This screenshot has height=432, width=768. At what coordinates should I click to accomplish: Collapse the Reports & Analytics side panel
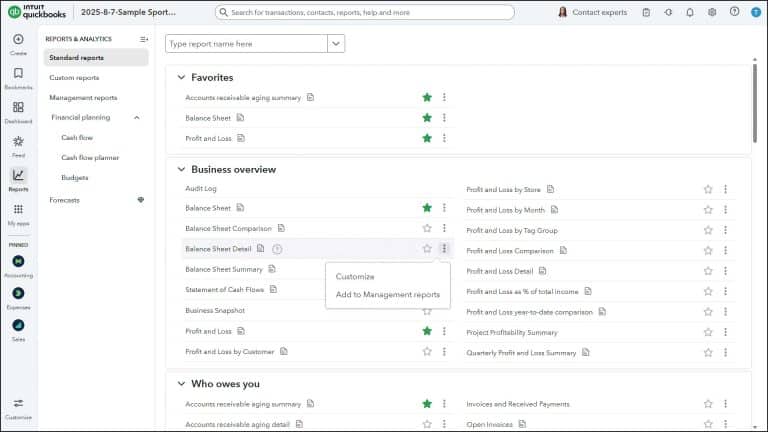[144, 39]
